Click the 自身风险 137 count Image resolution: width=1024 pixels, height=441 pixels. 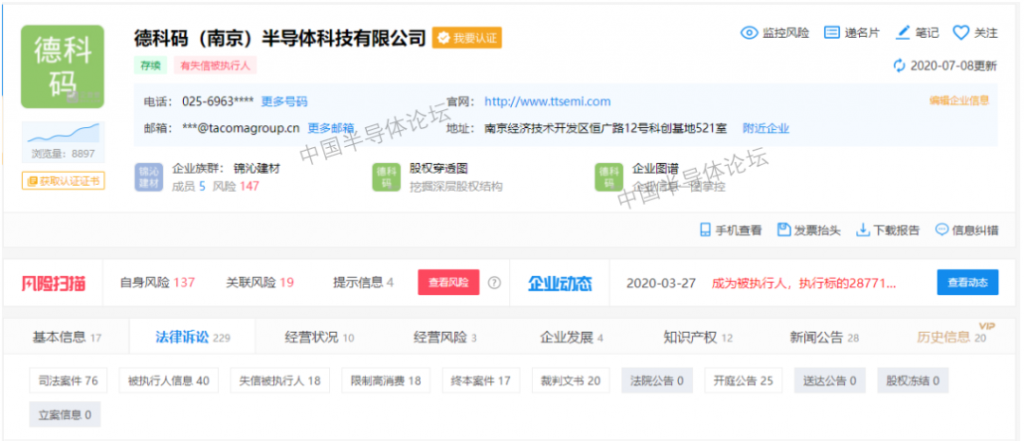point(157,282)
